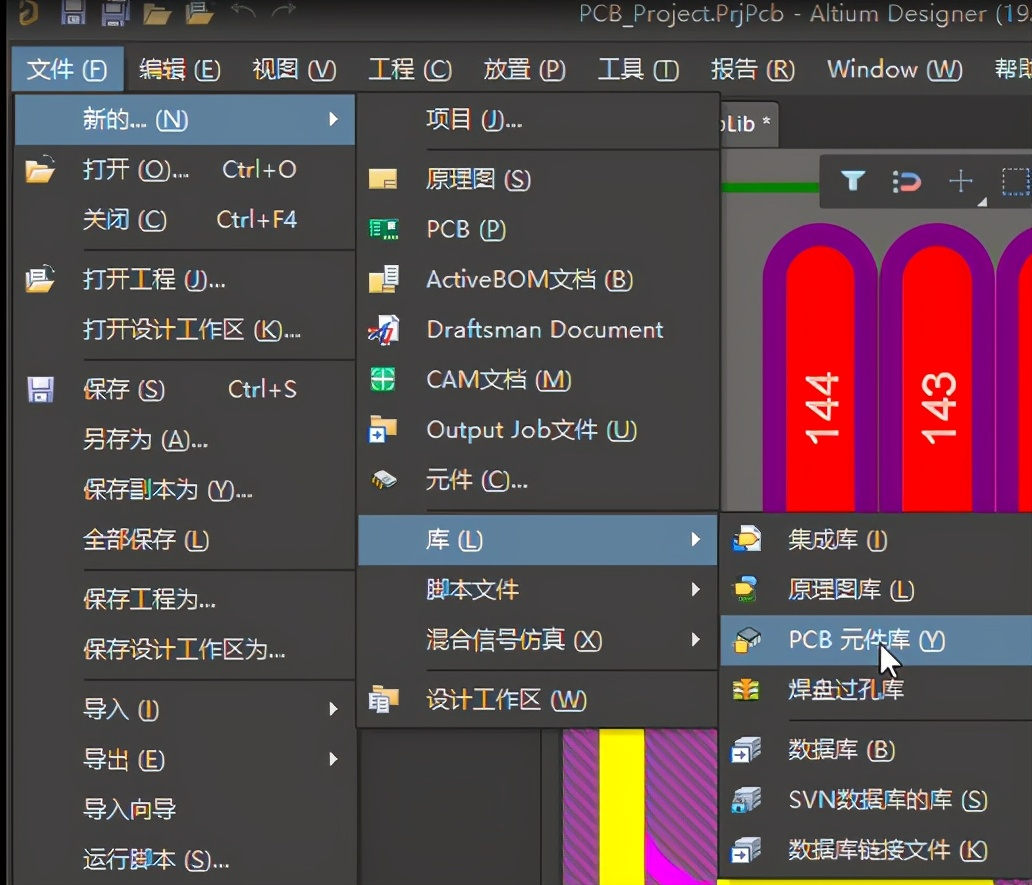1032x885 pixels.
Task: Choose 打开设计工作区 (K)...
Action: 185,330
